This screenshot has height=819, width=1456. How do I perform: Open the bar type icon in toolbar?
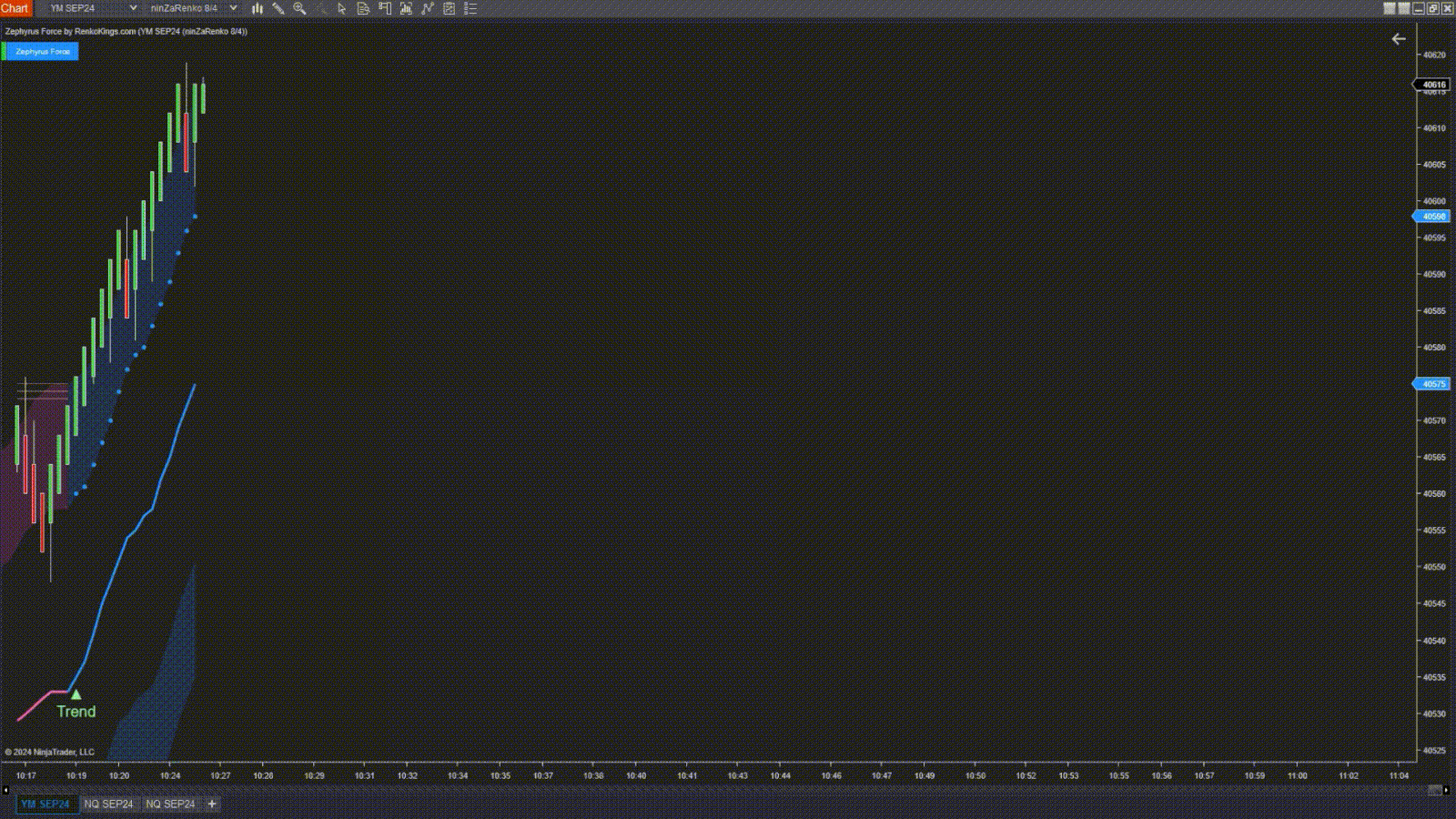258,8
